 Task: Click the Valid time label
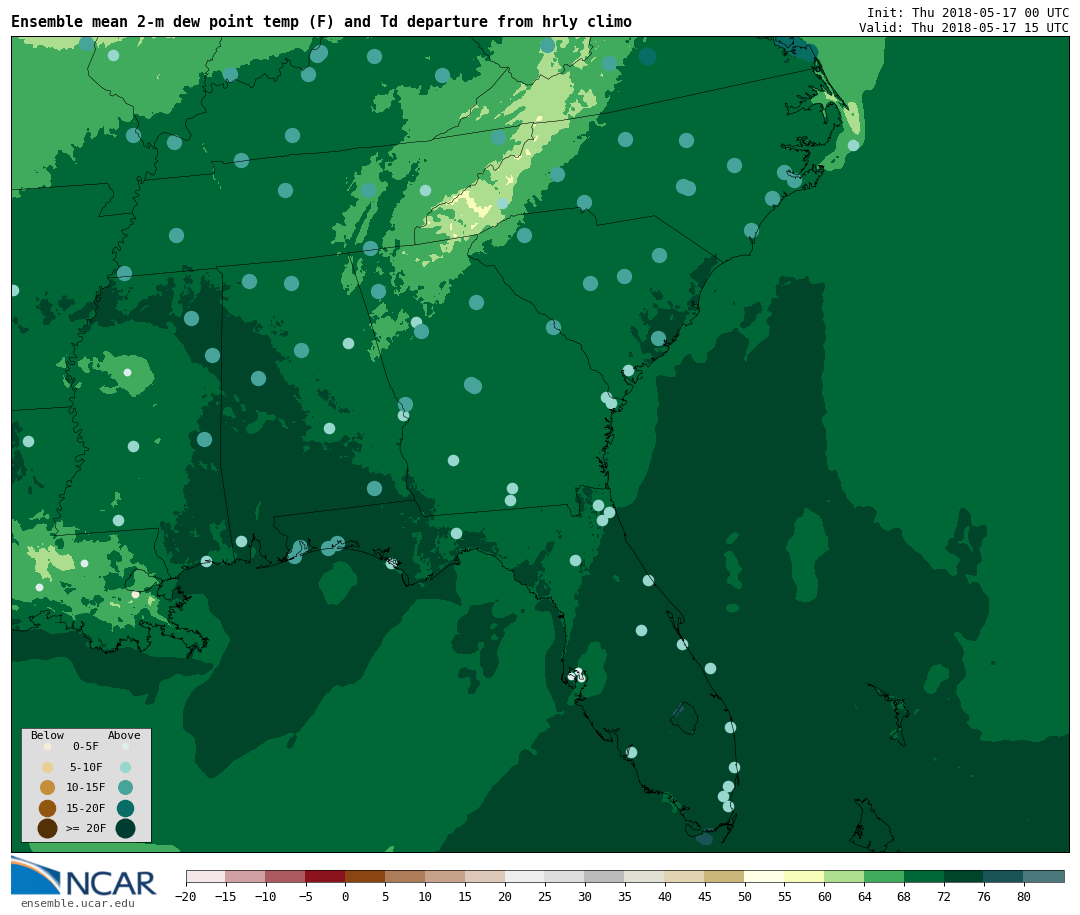964,28
